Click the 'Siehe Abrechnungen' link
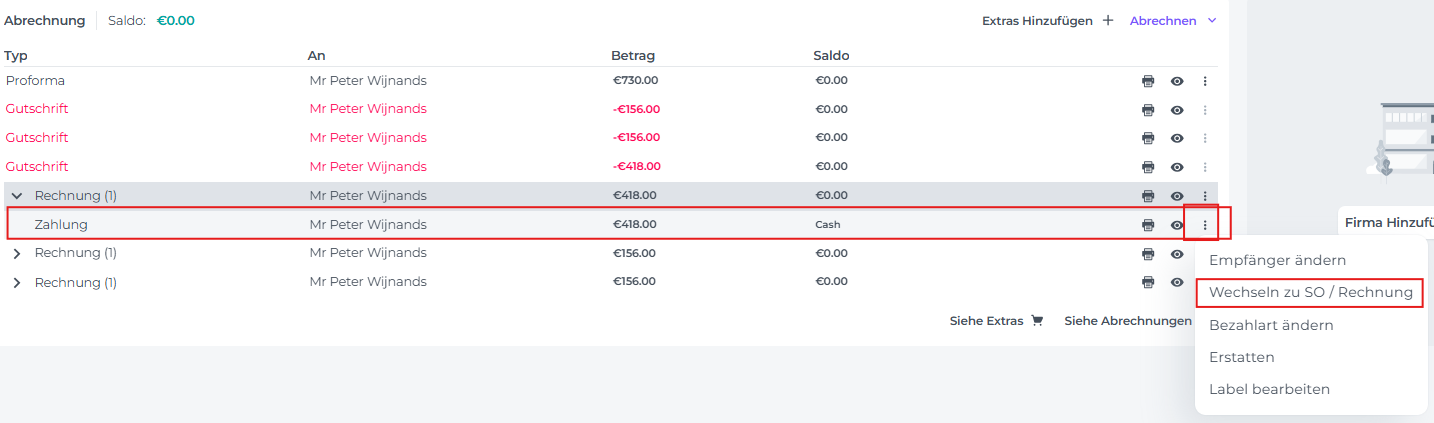 tap(1127, 321)
